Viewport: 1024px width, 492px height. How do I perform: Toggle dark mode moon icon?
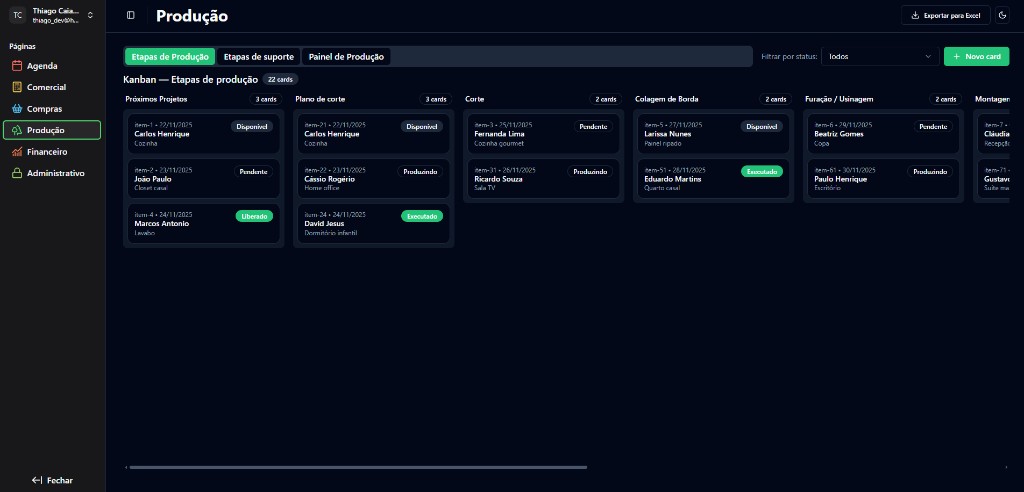(x=1002, y=15)
